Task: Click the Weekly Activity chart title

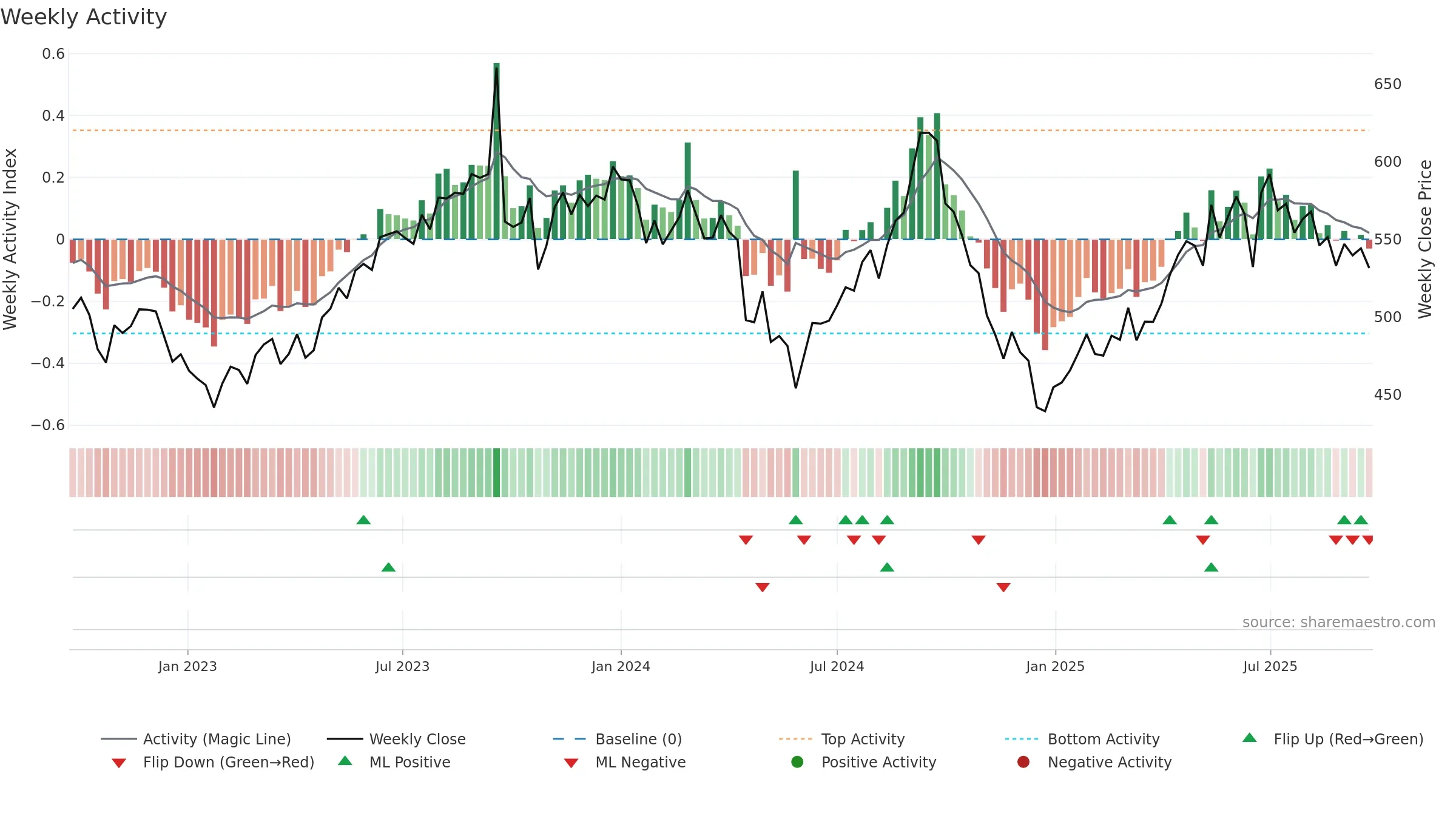Action: coord(84,17)
